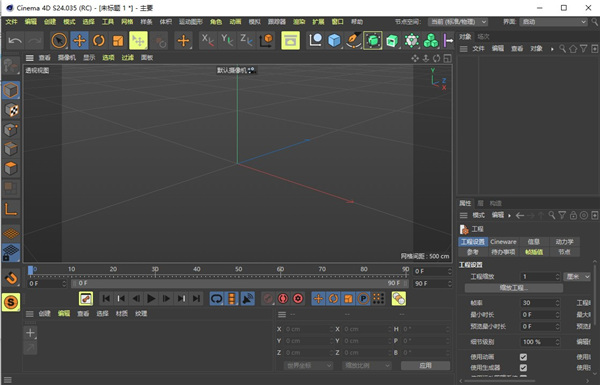Open the 渲染 menu
600x385 pixels.
299,22
